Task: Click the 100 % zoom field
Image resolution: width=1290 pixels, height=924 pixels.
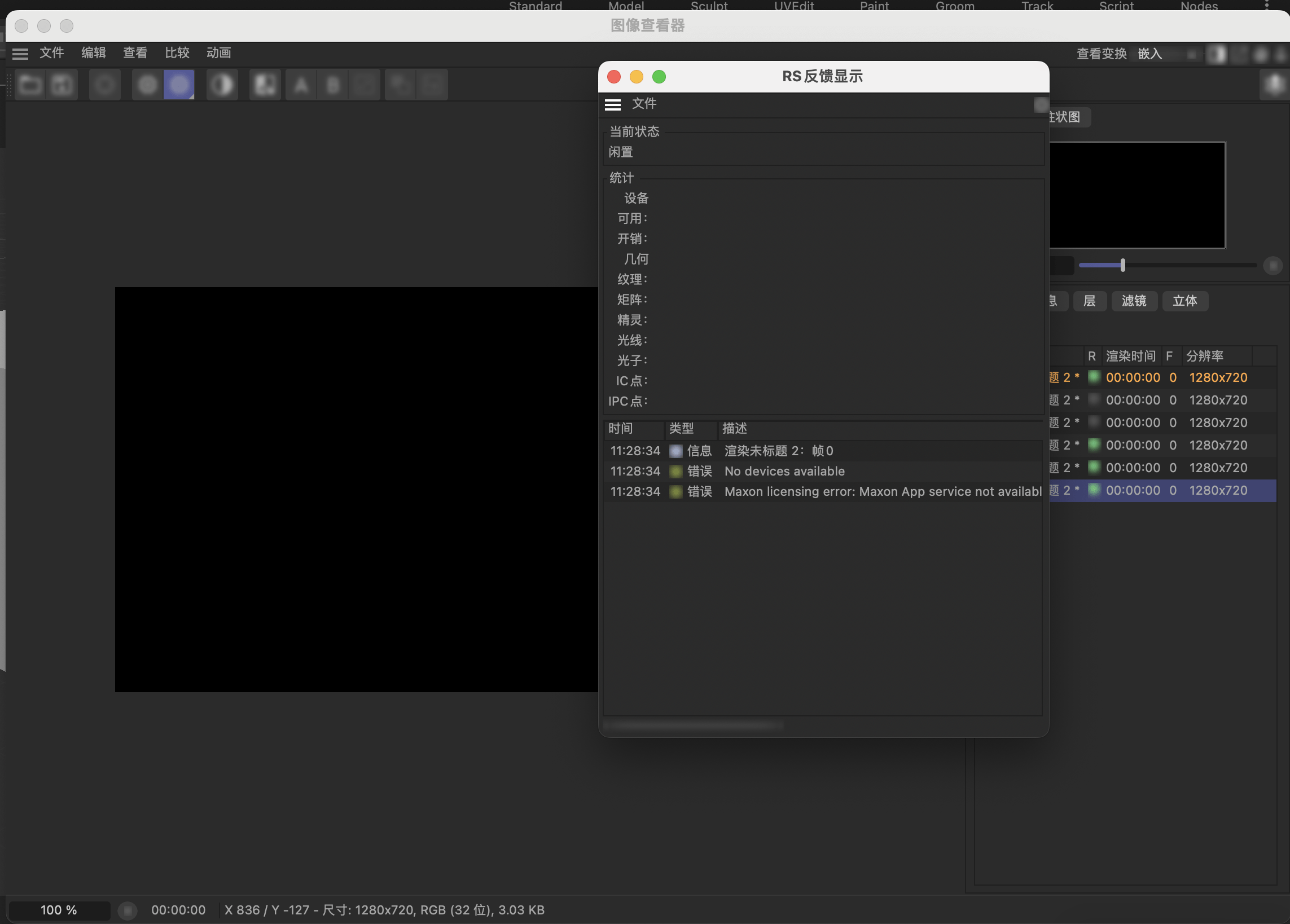Action: [x=59, y=910]
